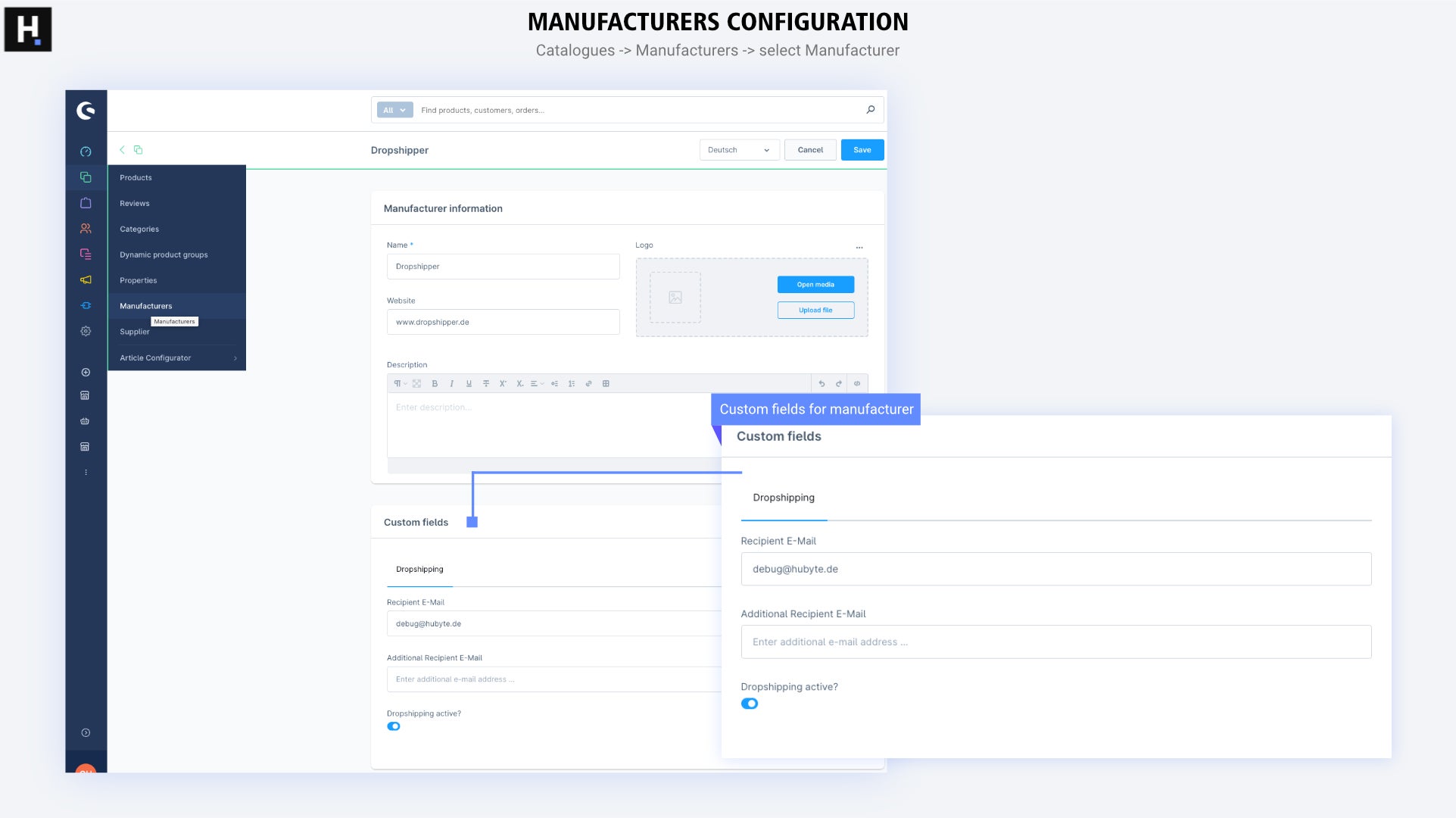Go back with the left arrow icon
This screenshot has width=1456, height=818.
[x=122, y=150]
